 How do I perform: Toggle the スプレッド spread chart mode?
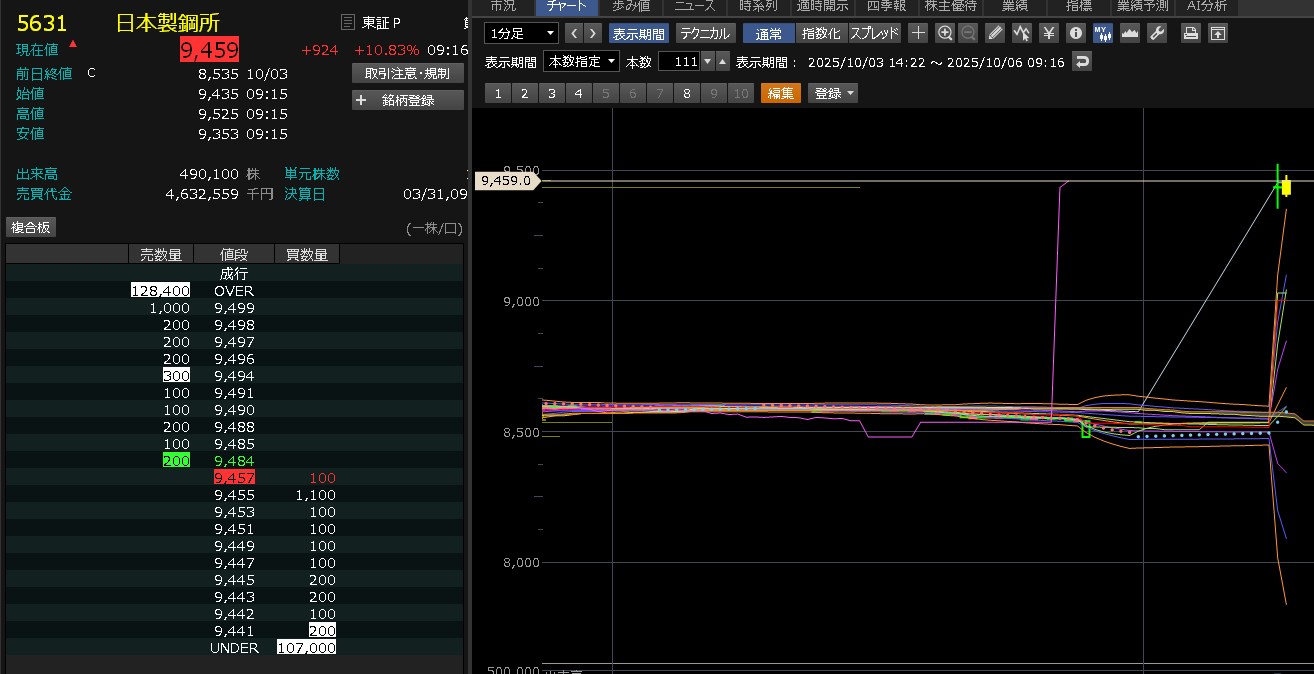(x=874, y=33)
